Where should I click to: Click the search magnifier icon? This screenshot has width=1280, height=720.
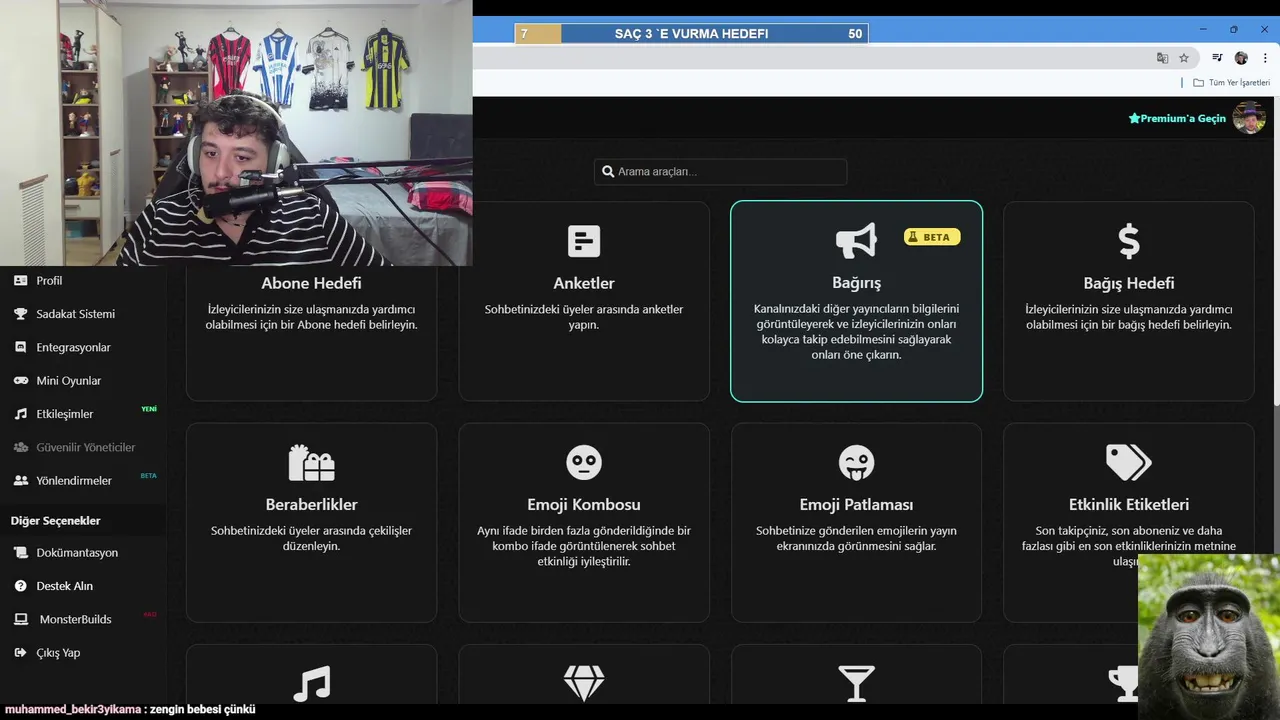coord(607,172)
